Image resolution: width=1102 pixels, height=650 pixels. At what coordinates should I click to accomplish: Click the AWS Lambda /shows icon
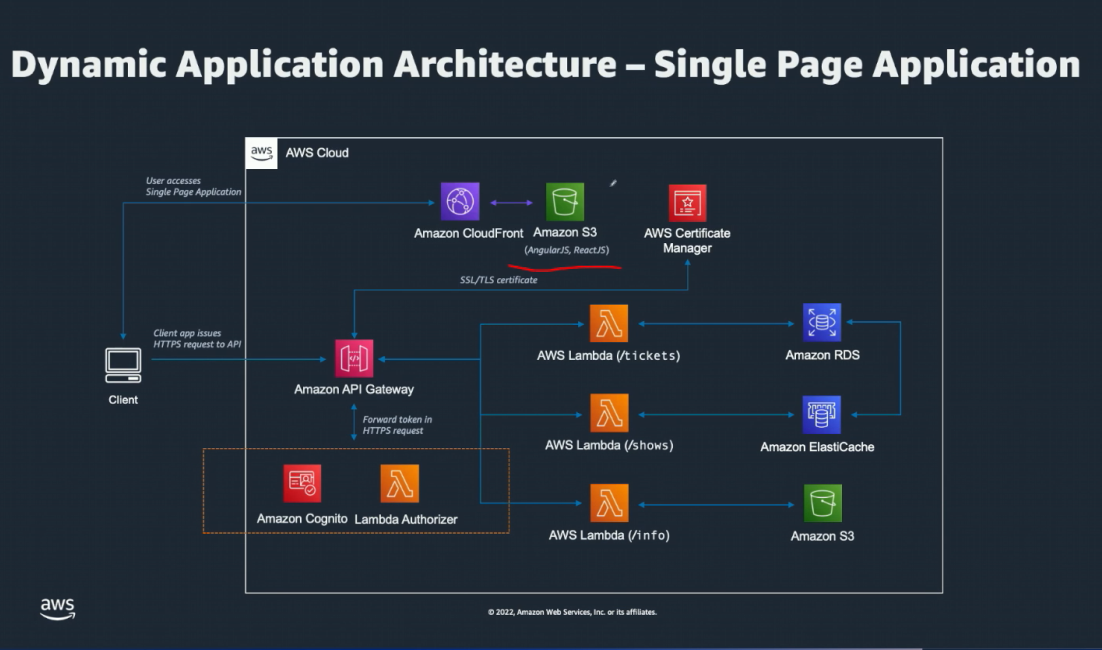click(609, 413)
